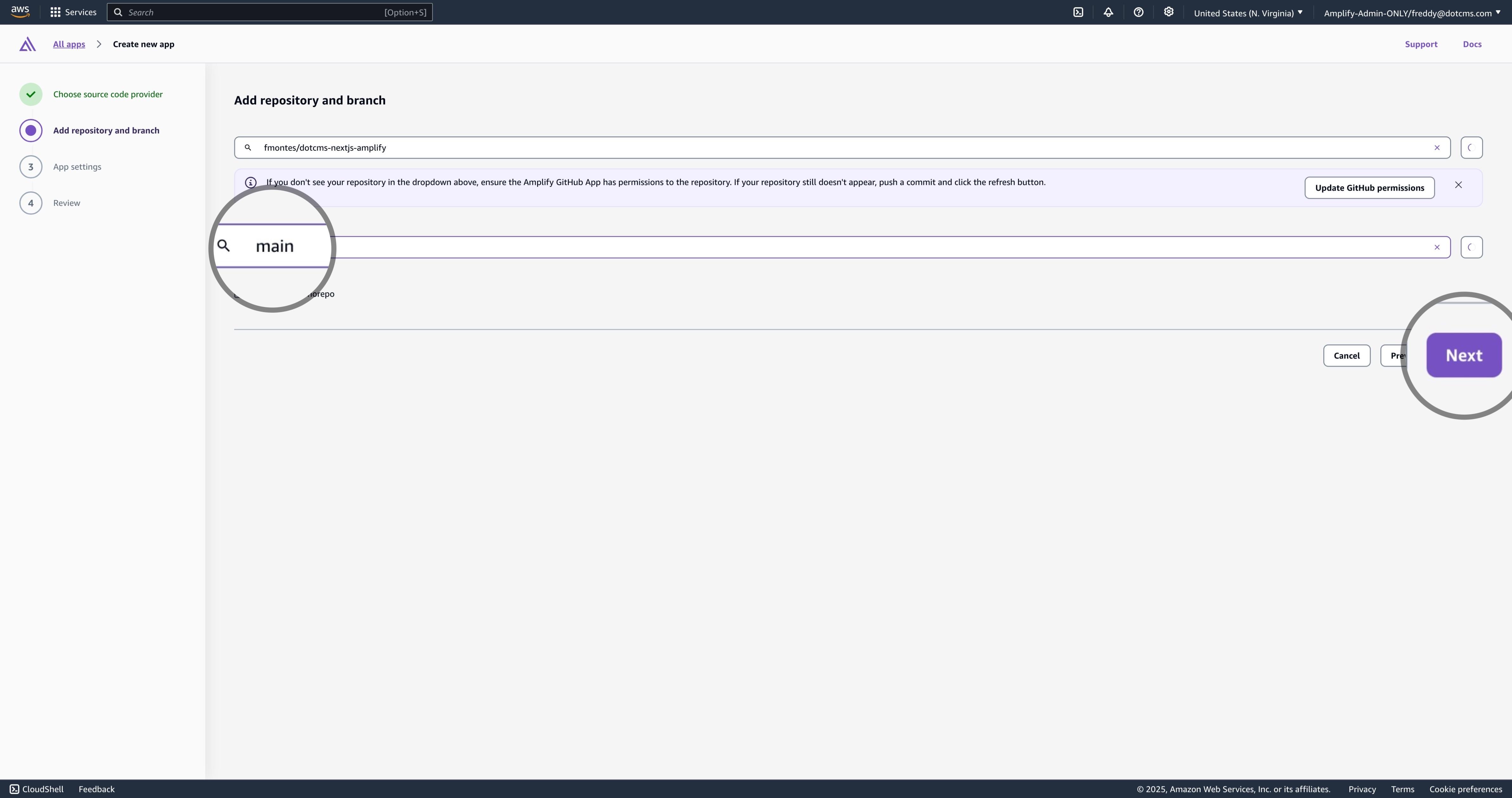1512x798 pixels.
Task: Clear the fmontes/dotcms-nextjs-amplify repository field
Action: pos(1437,147)
